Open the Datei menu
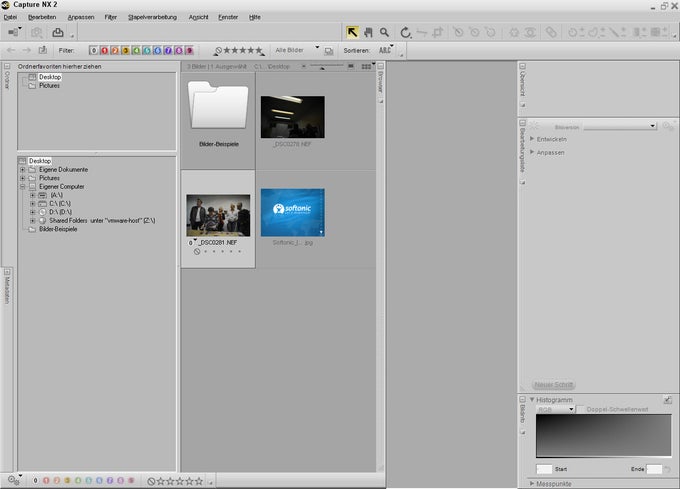The height and width of the screenshot is (489, 680). [x=10, y=17]
